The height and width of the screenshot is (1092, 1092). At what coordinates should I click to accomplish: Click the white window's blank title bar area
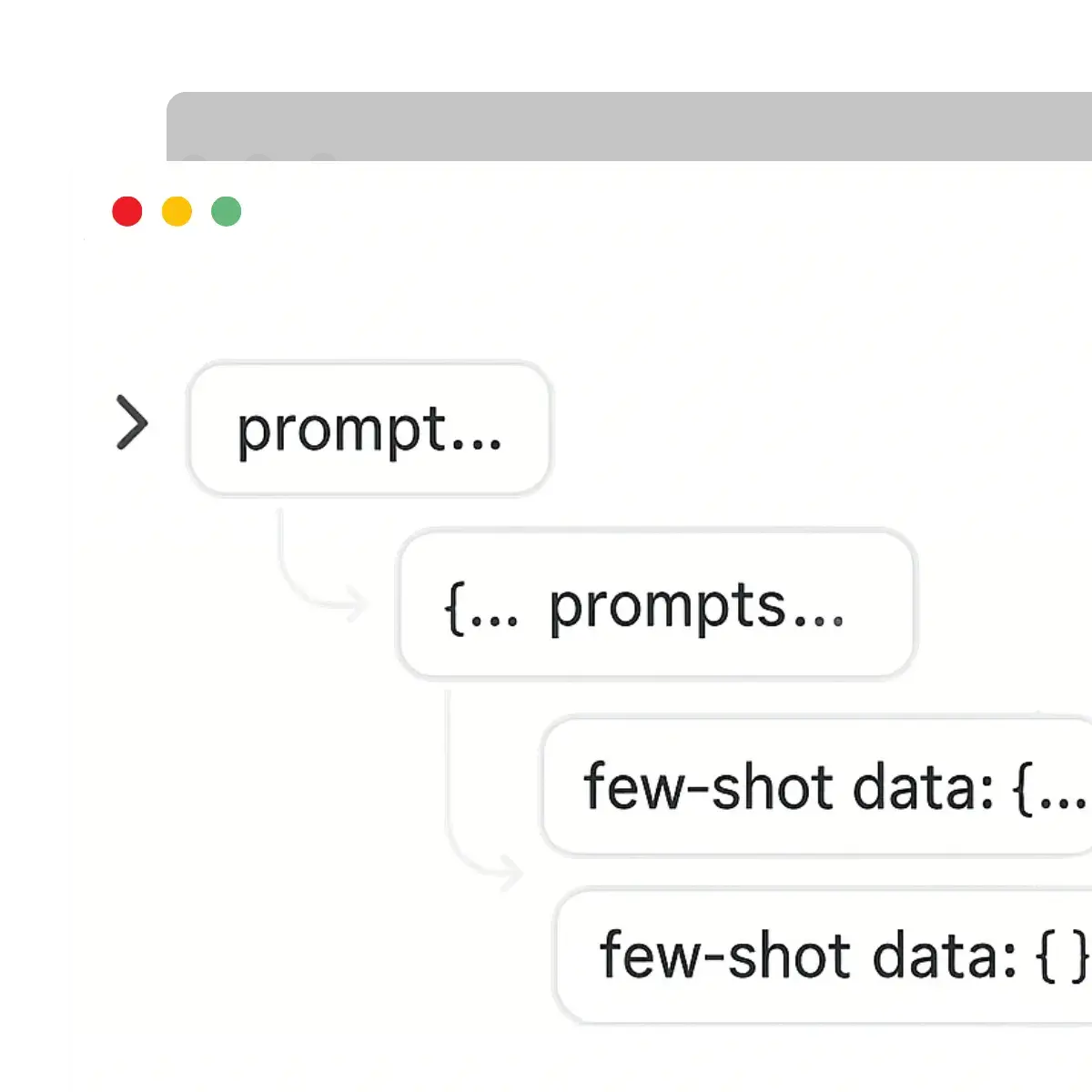637,211
